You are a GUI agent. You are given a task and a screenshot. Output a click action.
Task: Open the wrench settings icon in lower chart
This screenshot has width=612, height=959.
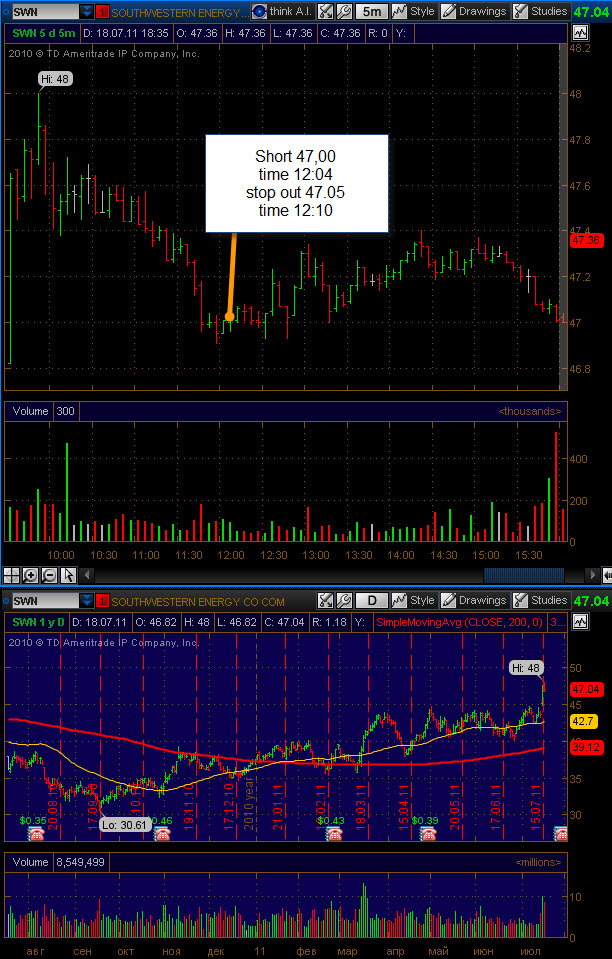(x=344, y=601)
